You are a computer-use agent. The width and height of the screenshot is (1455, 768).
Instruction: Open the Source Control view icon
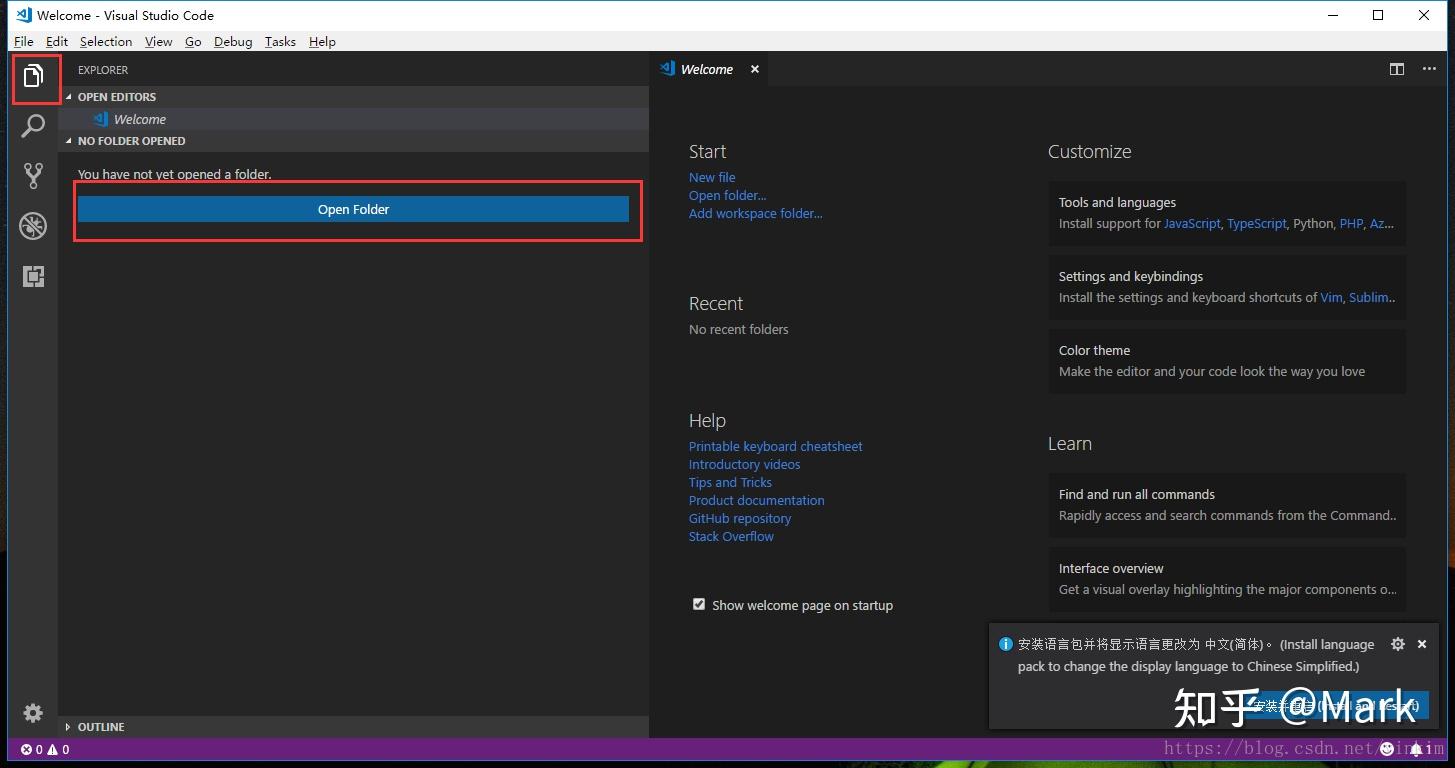coord(34,176)
